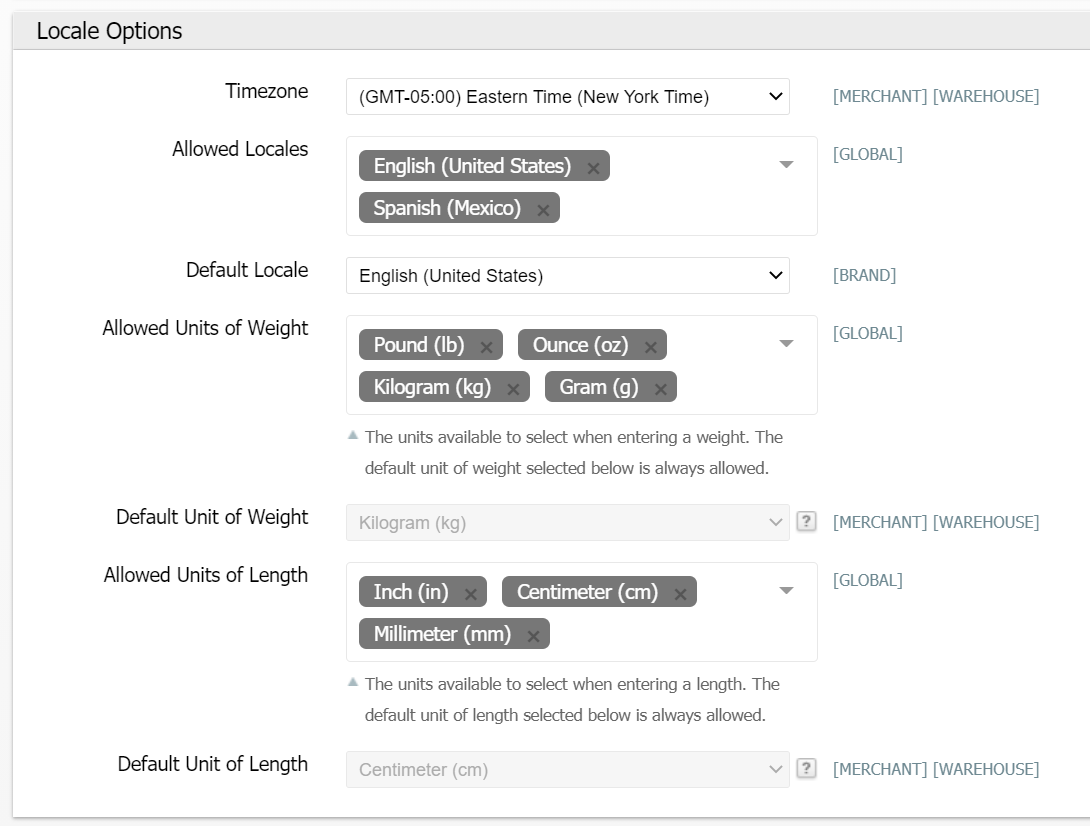Remove the Pound (lb) weight unit tag
Screen dimensions: 1090x826
pyautogui.click(x=486, y=347)
